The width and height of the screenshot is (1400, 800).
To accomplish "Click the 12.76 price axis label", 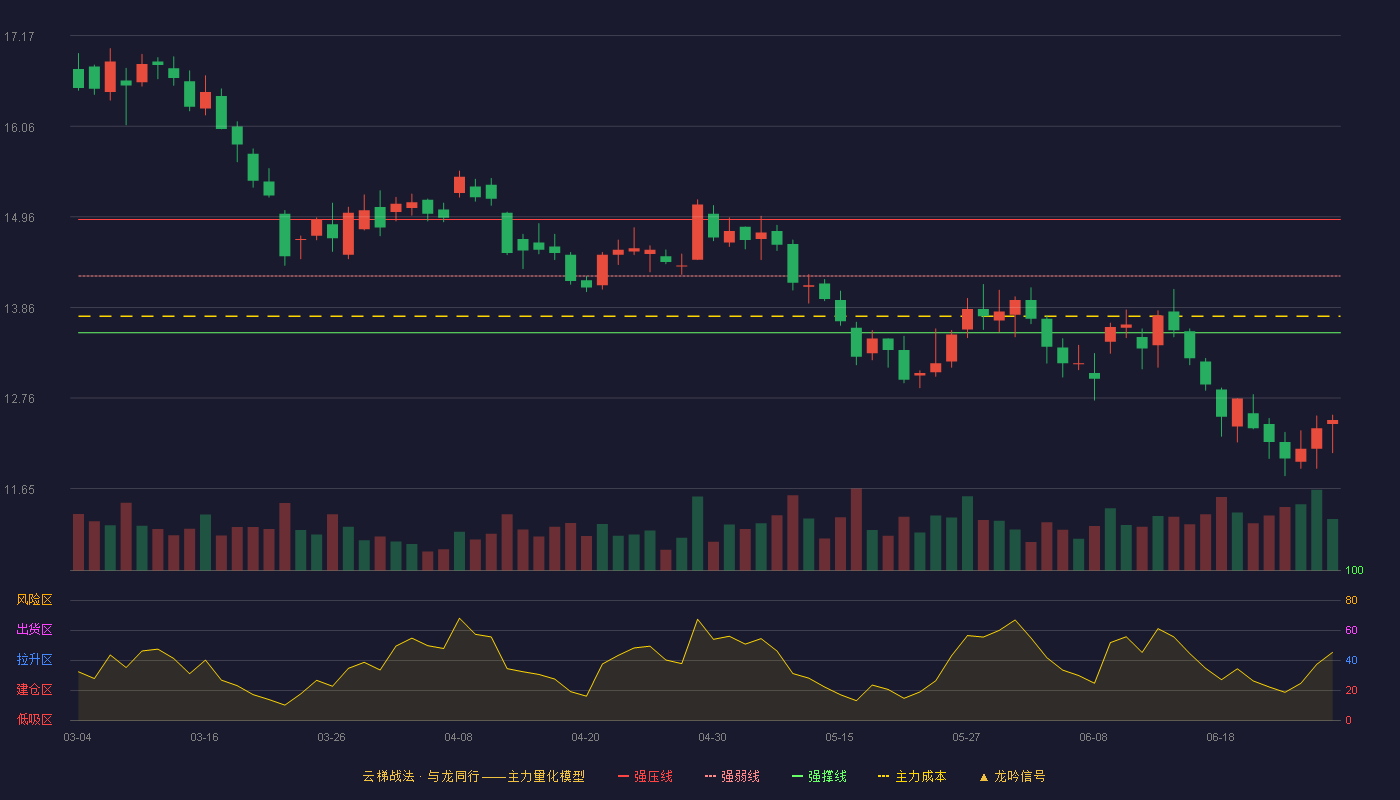I will [x=19, y=399].
